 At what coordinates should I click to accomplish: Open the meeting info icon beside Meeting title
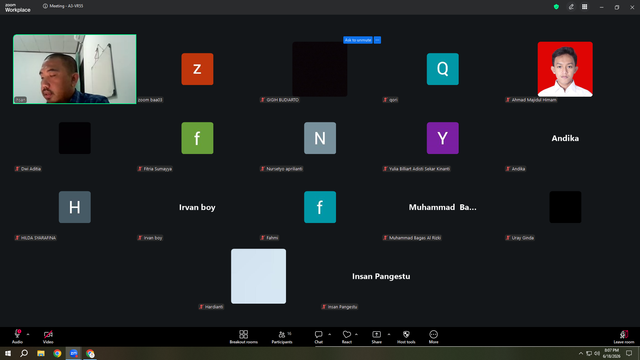[x=45, y=6]
